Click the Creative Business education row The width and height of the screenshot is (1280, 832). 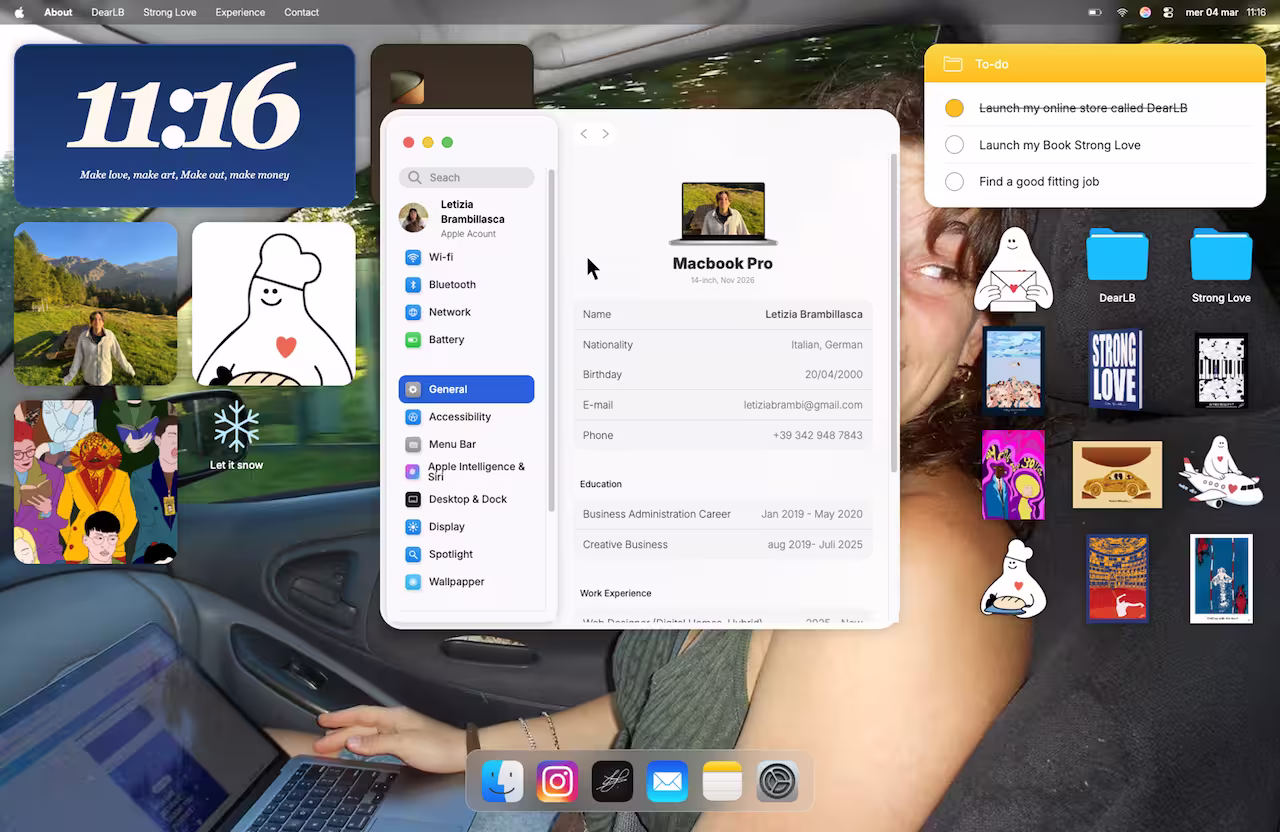tap(723, 545)
